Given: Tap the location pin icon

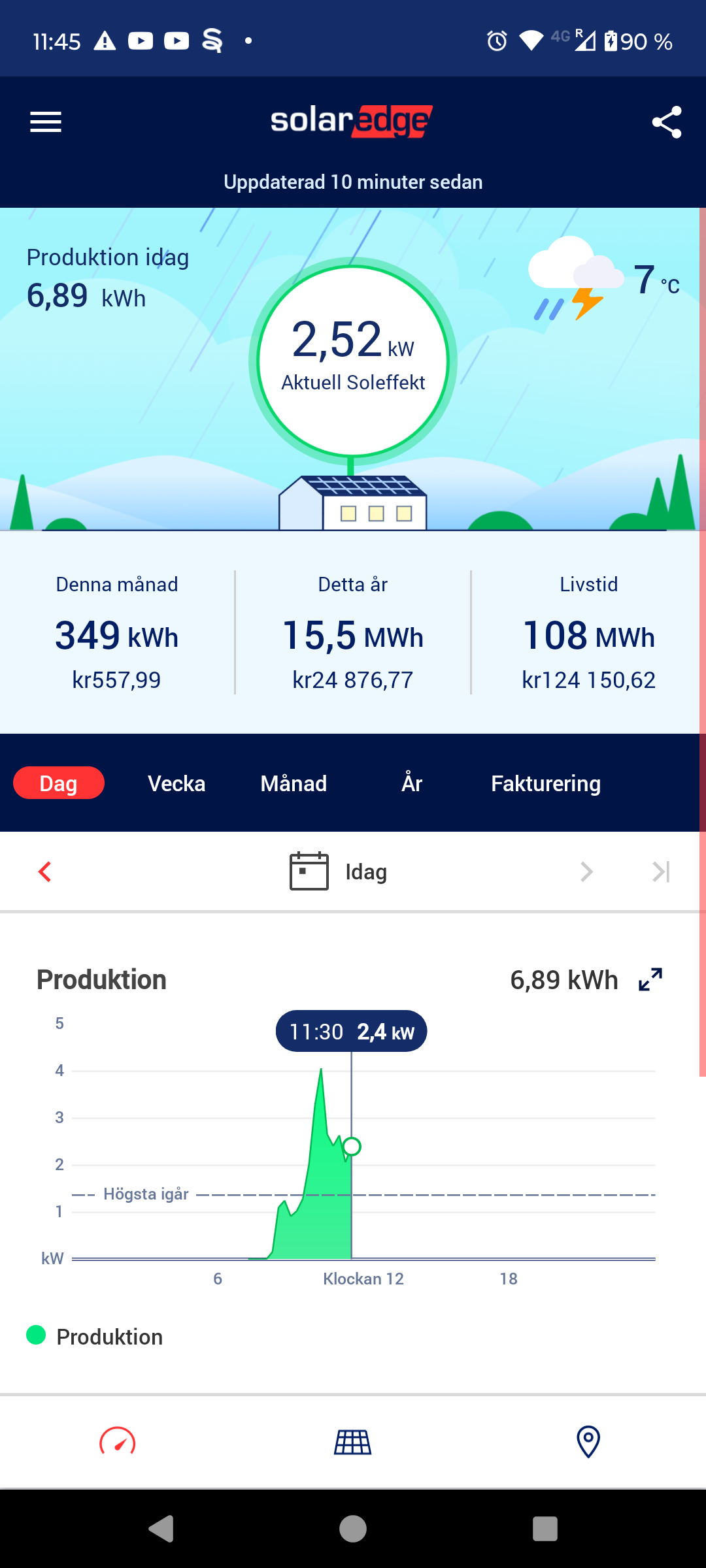Looking at the screenshot, I should point(588,1441).
